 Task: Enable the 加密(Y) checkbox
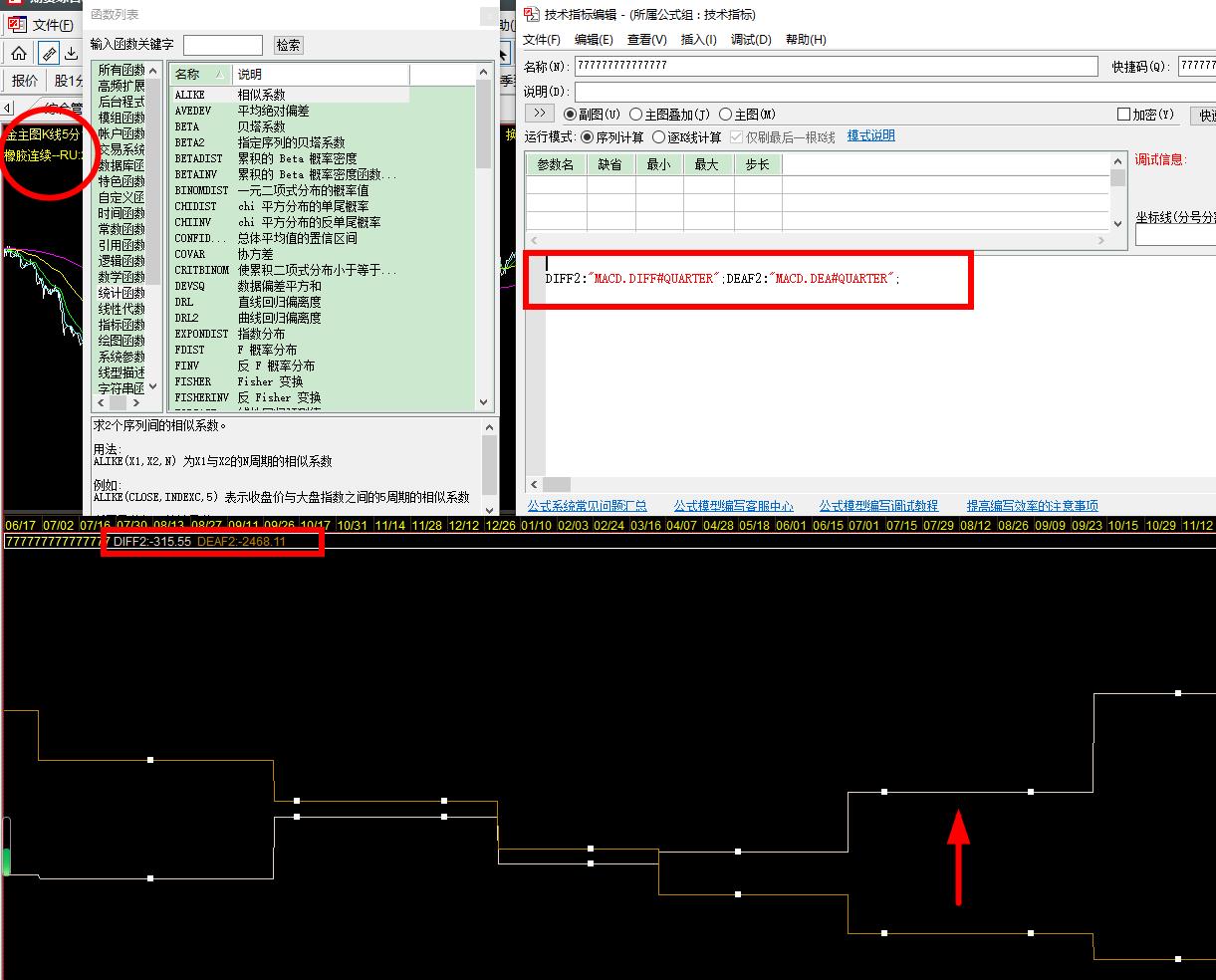tap(1123, 115)
